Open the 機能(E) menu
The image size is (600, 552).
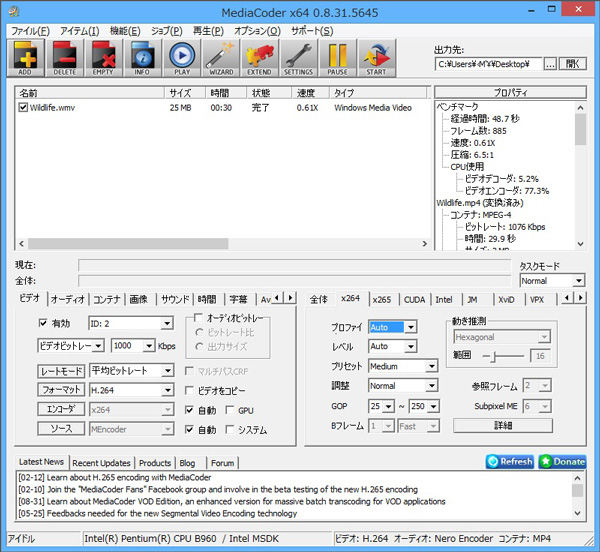[x=125, y=31]
